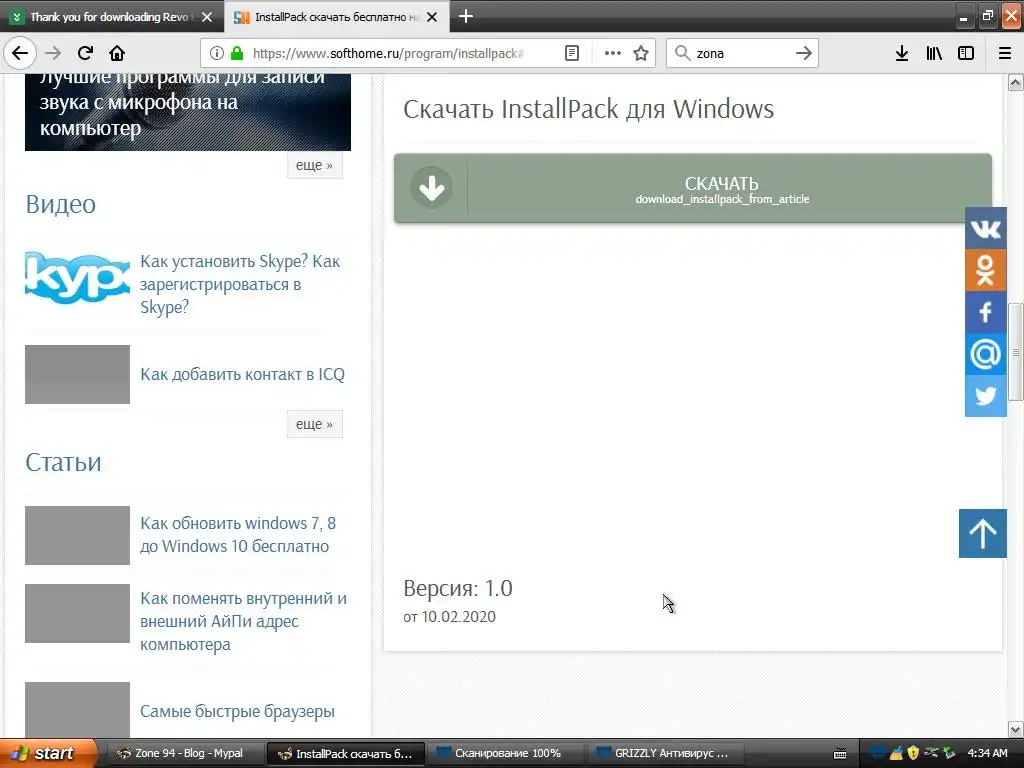Bookmark this page with the star
Image resolution: width=1024 pixels, height=768 pixels.
(x=641, y=53)
